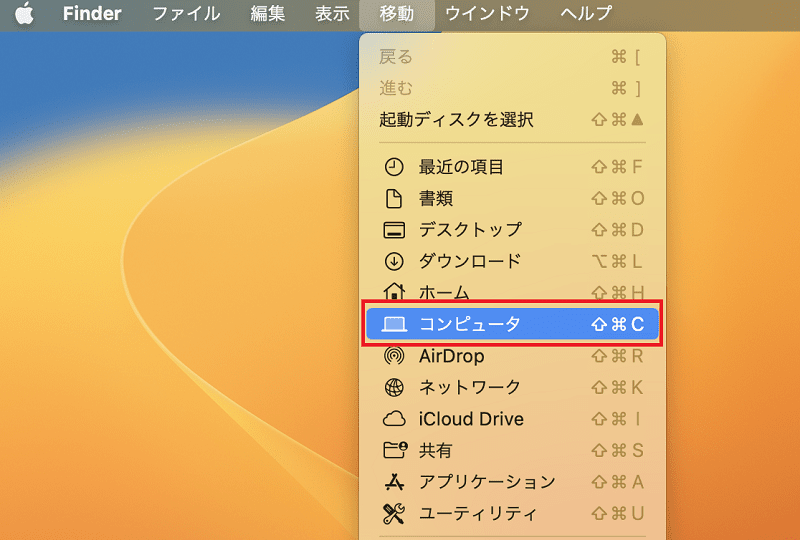
Task: Select アプリケーション text entry
Action: (x=487, y=482)
